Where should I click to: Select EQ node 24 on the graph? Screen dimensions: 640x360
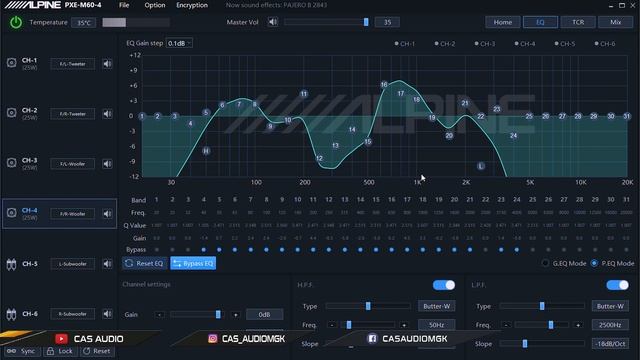tap(513, 136)
